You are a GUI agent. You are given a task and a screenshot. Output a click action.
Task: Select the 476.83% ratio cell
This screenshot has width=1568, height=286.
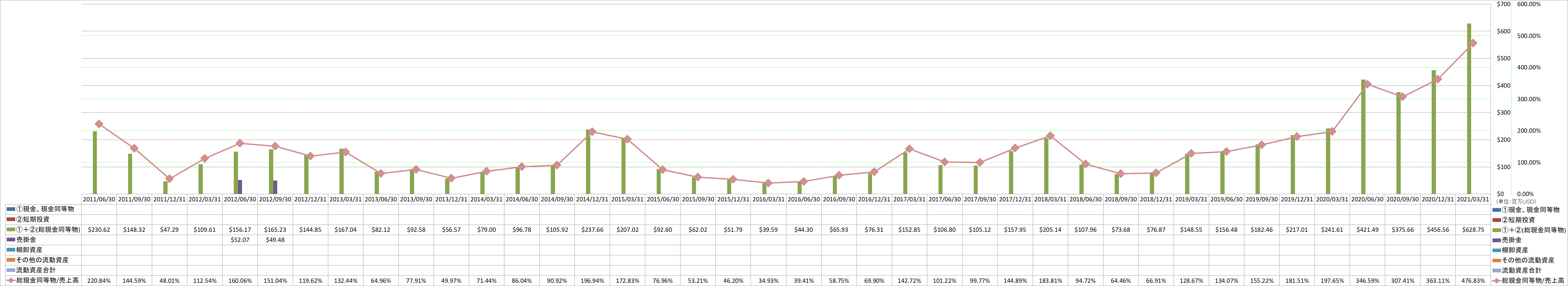(1473, 280)
